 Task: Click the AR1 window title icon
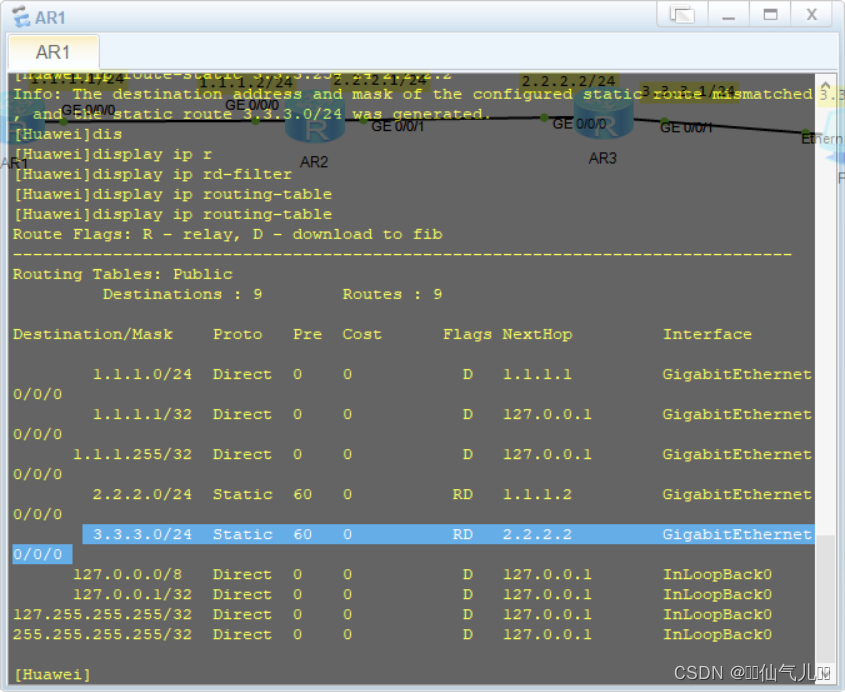tap(21, 17)
